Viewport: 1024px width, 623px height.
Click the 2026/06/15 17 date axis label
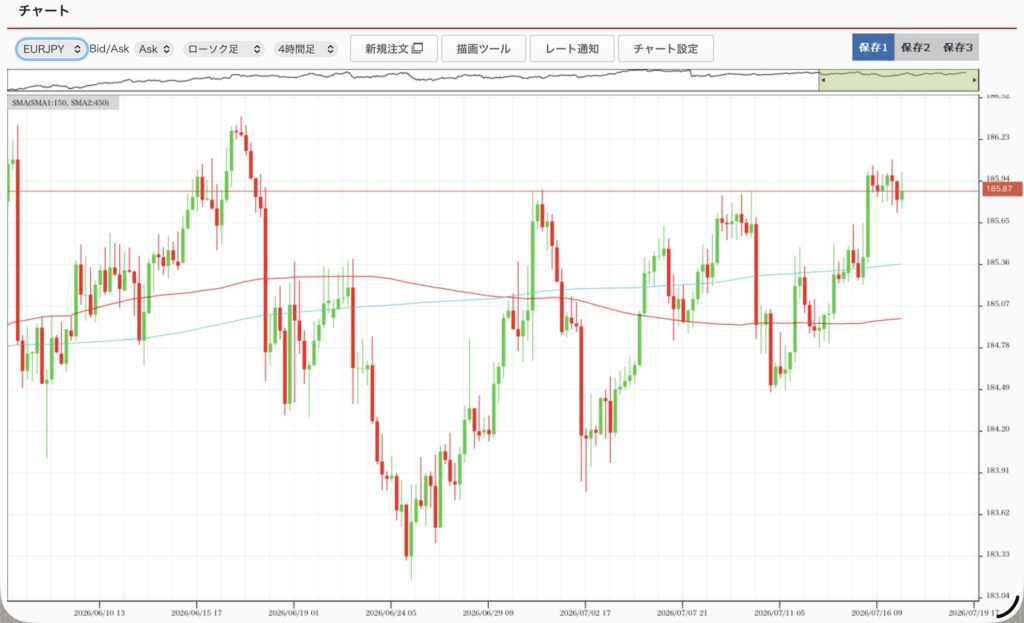197,613
